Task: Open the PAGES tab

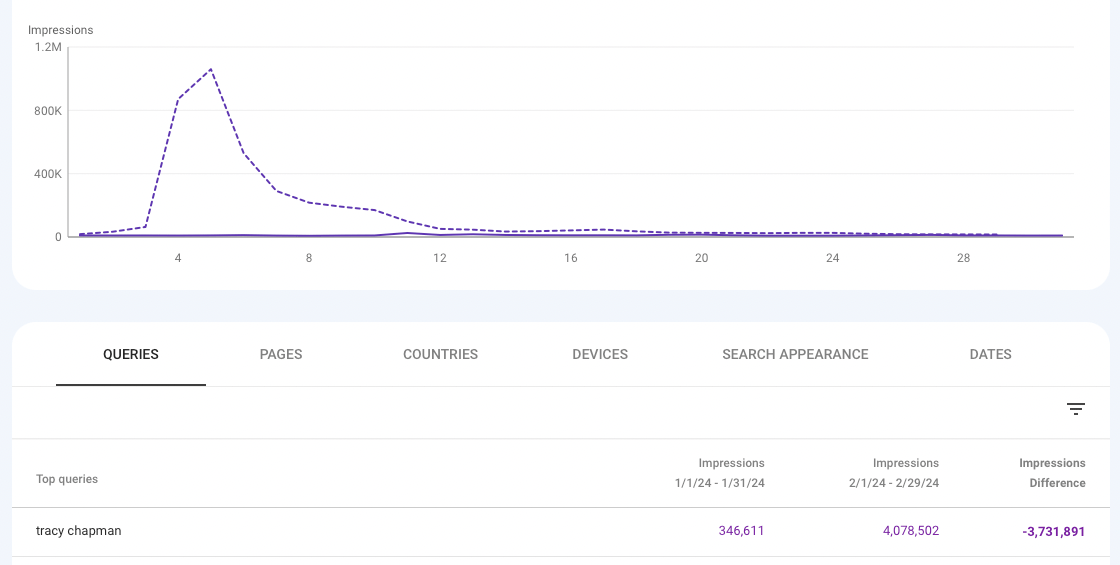Action: point(281,354)
